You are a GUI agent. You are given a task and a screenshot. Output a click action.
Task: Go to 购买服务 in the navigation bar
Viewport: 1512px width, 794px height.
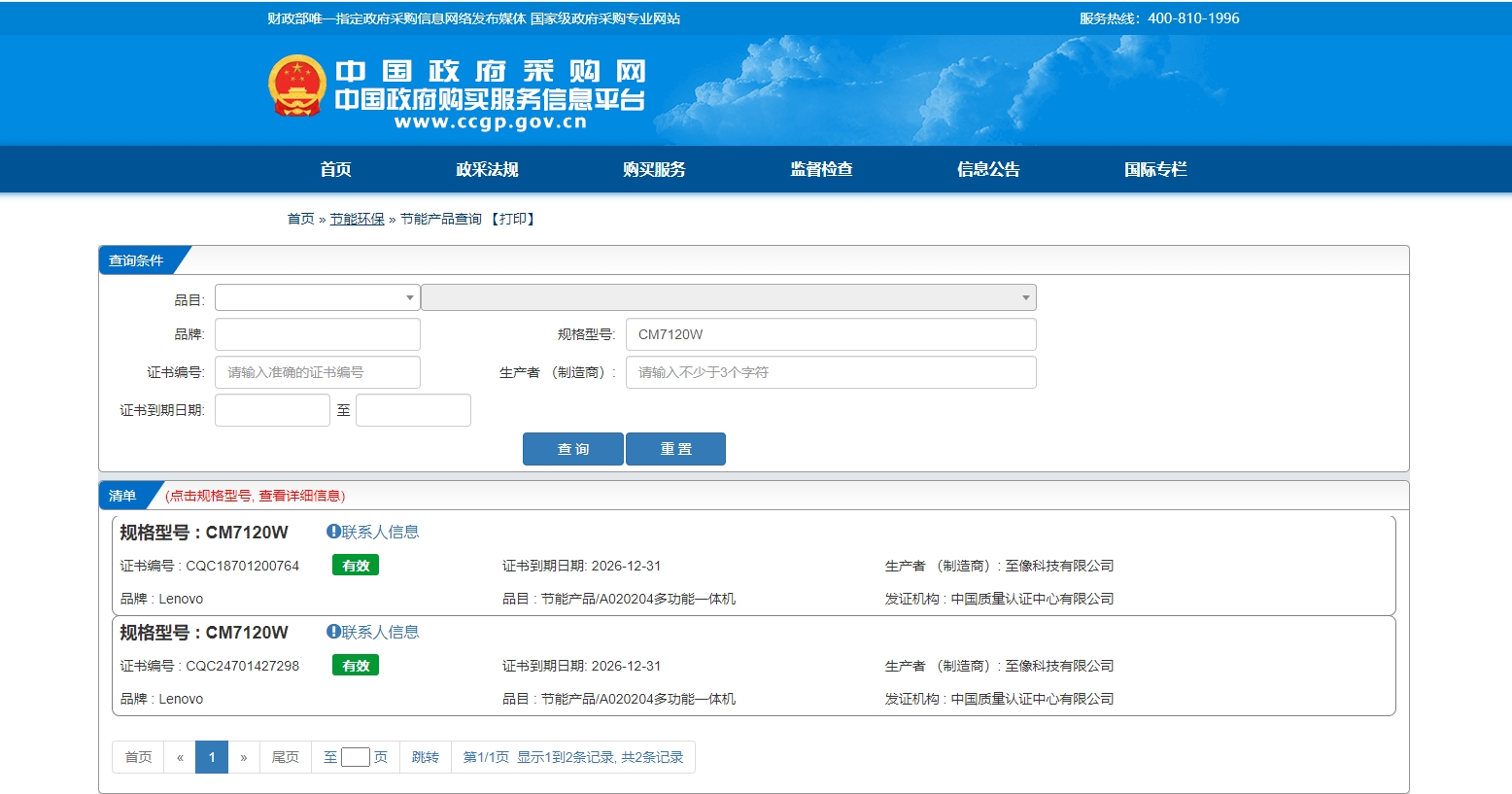click(654, 169)
